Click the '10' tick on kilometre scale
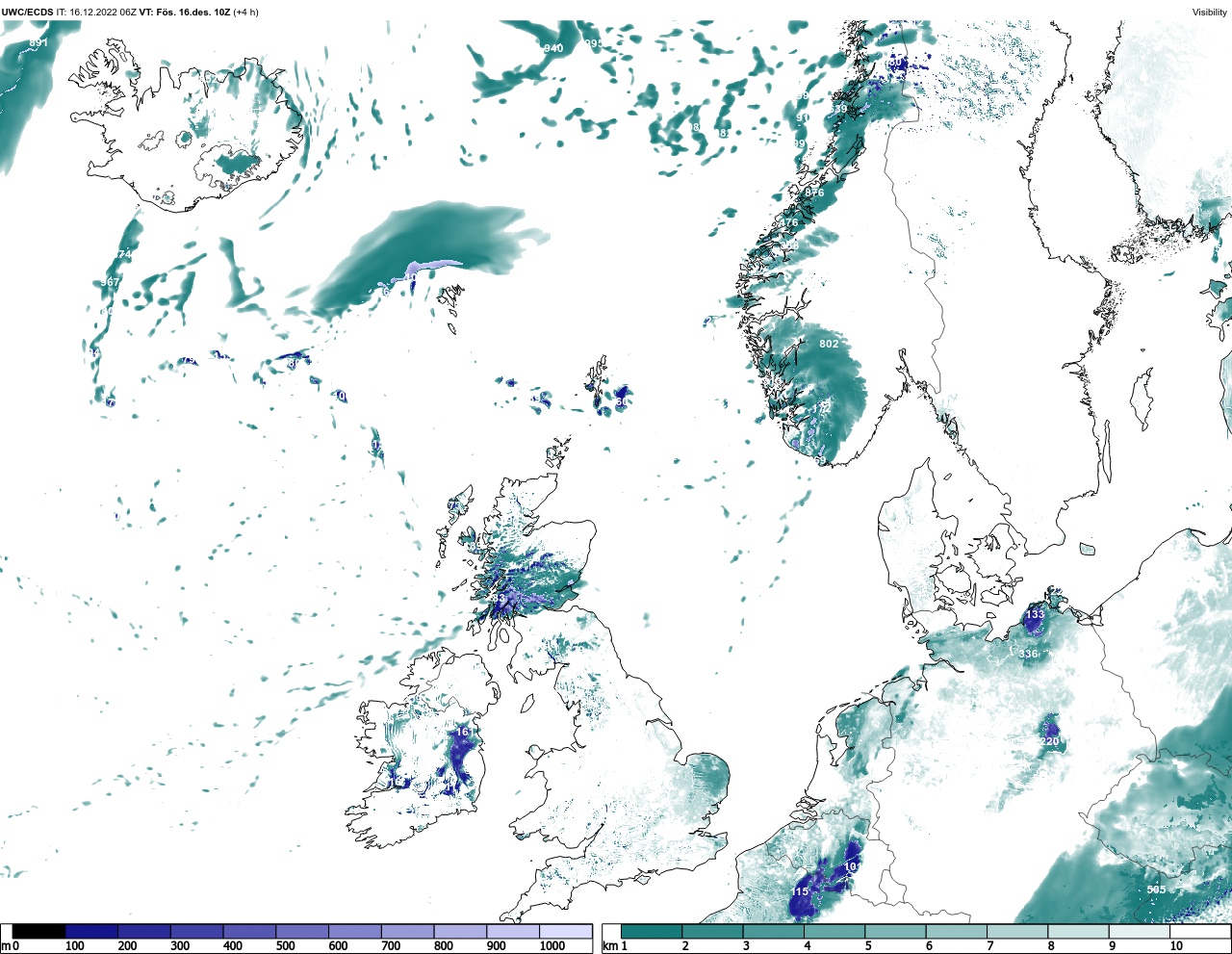 (x=1176, y=946)
